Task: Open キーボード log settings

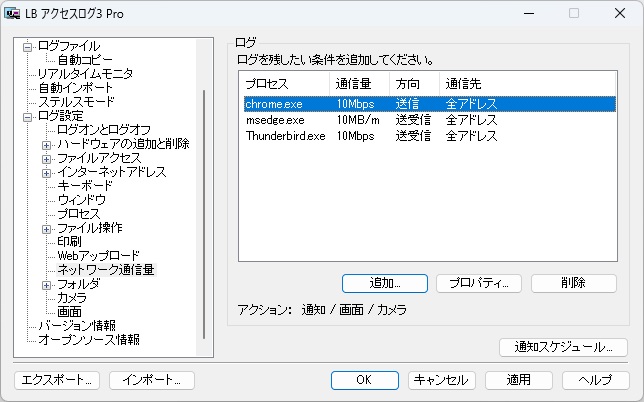Action: (85, 186)
